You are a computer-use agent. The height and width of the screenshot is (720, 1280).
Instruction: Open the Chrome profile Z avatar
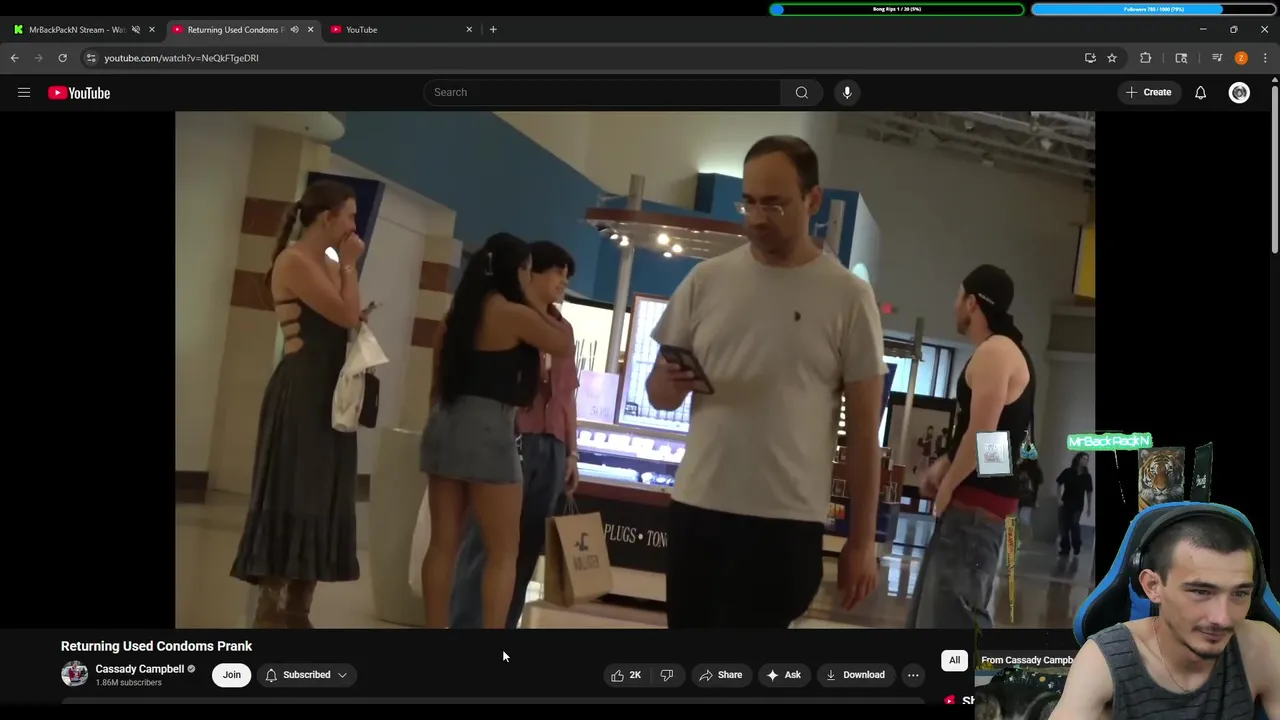[1241, 58]
